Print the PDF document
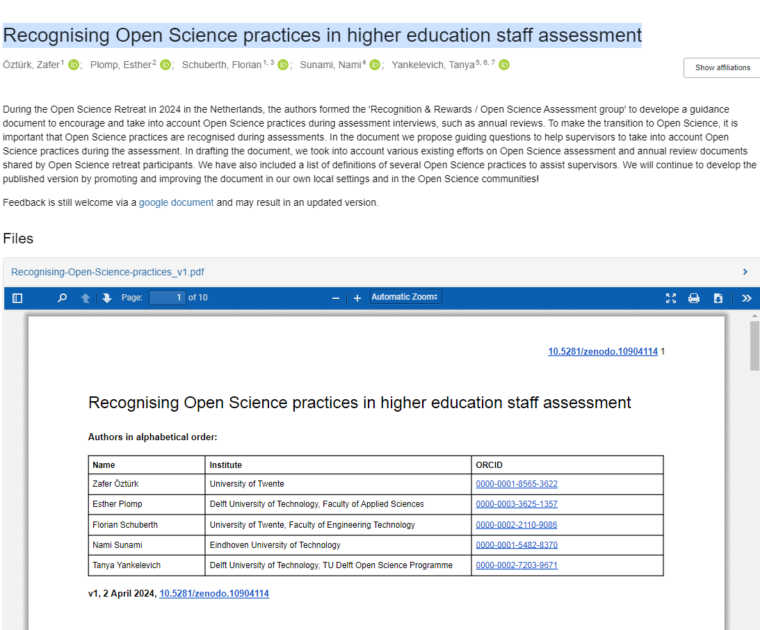This screenshot has width=760, height=630. click(694, 298)
